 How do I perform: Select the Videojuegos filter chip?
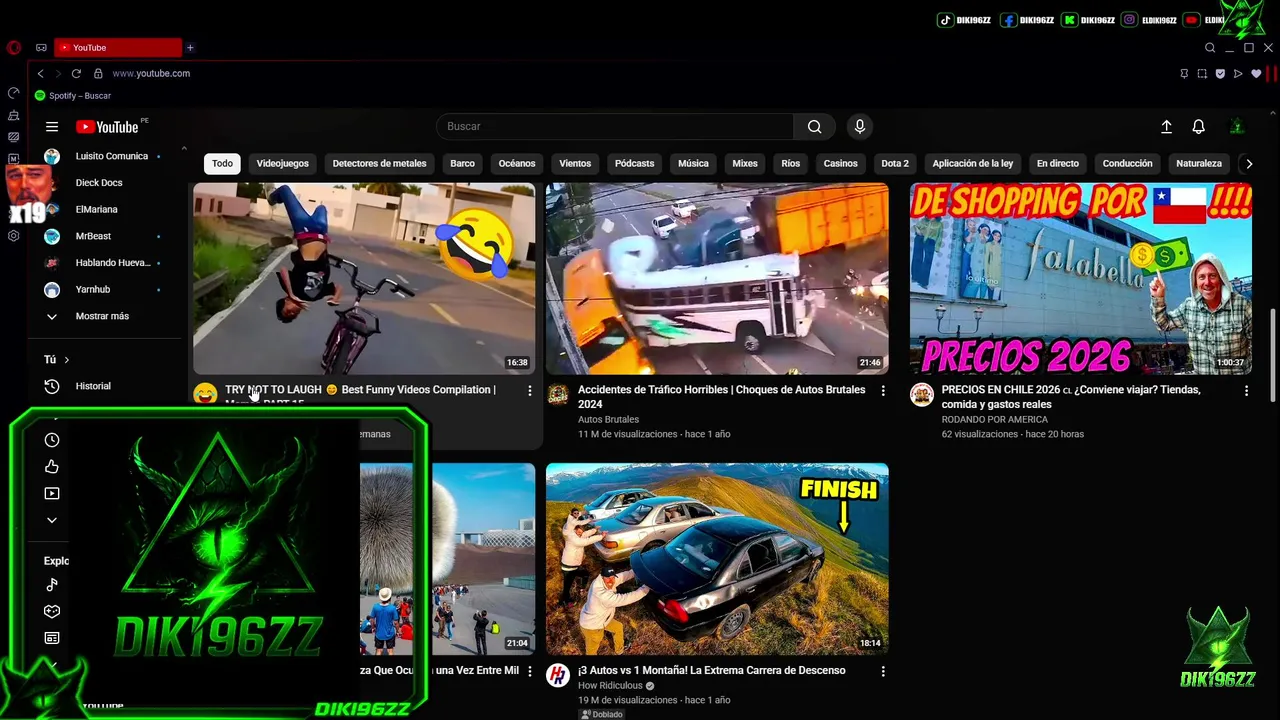click(282, 163)
